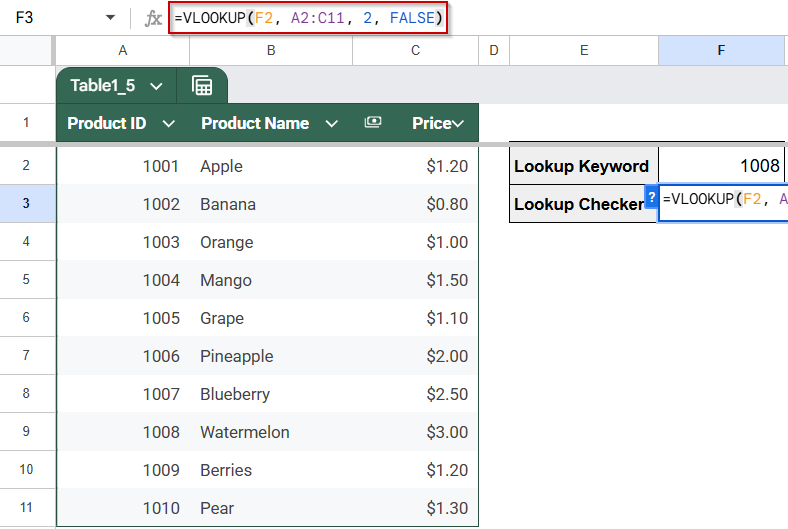Select column A header

(123, 50)
